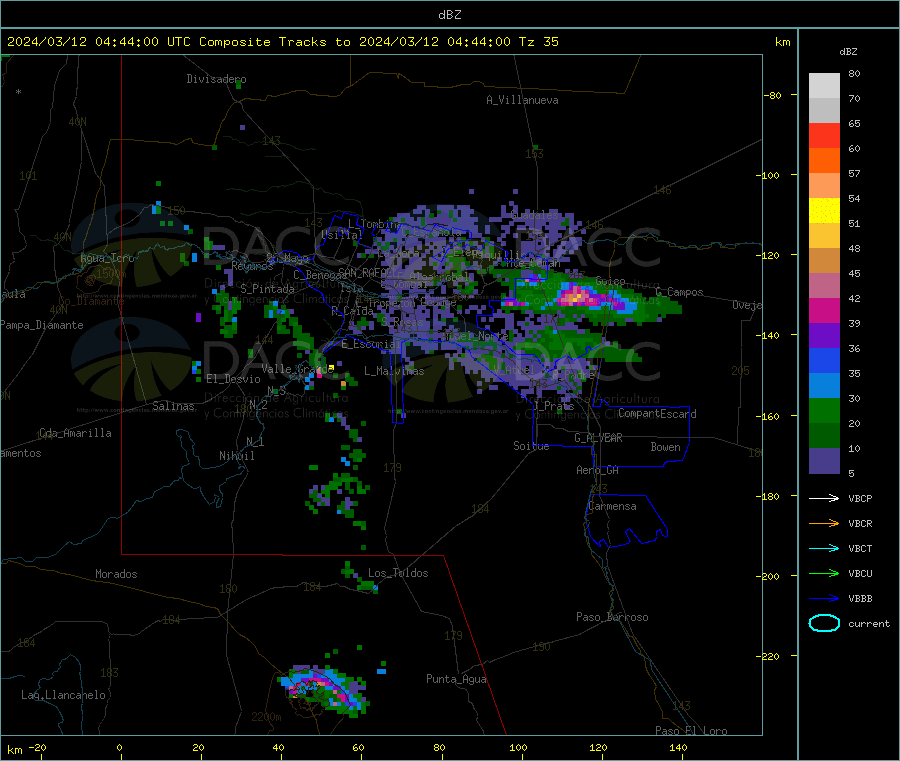Click the 'C_Campos' map label

[x=679, y=292]
